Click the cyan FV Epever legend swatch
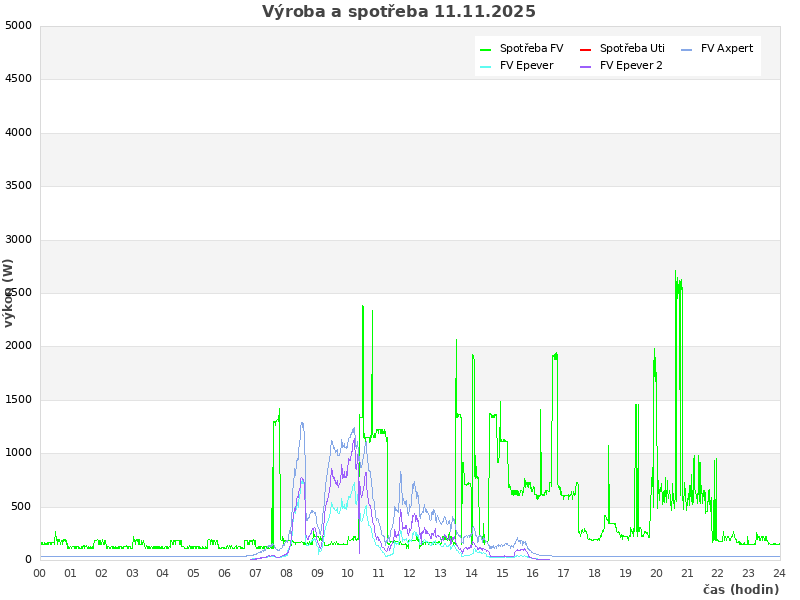 [x=486, y=66]
